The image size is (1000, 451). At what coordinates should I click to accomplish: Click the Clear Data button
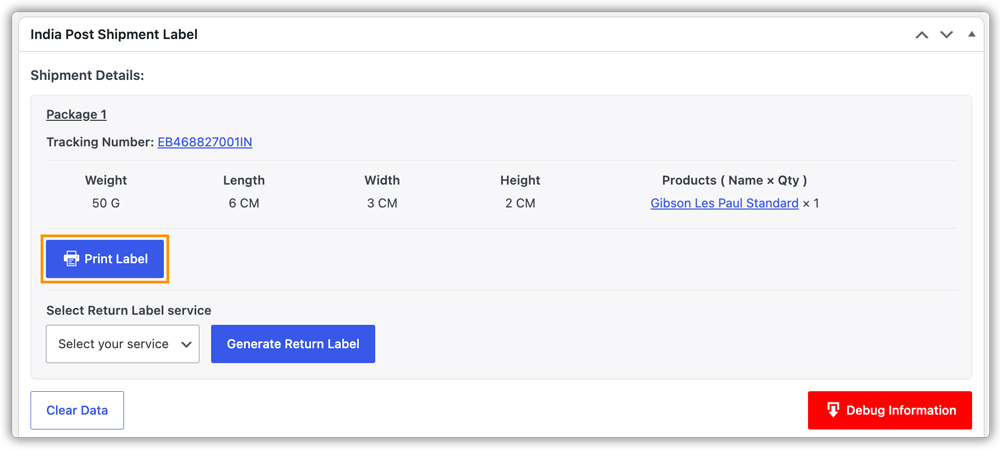pos(77,410)
